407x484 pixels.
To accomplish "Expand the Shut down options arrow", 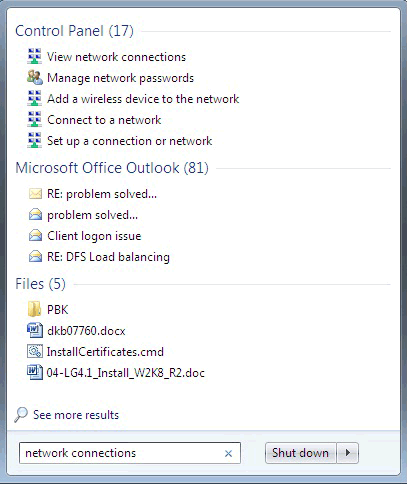I will [x=348, y=453].
